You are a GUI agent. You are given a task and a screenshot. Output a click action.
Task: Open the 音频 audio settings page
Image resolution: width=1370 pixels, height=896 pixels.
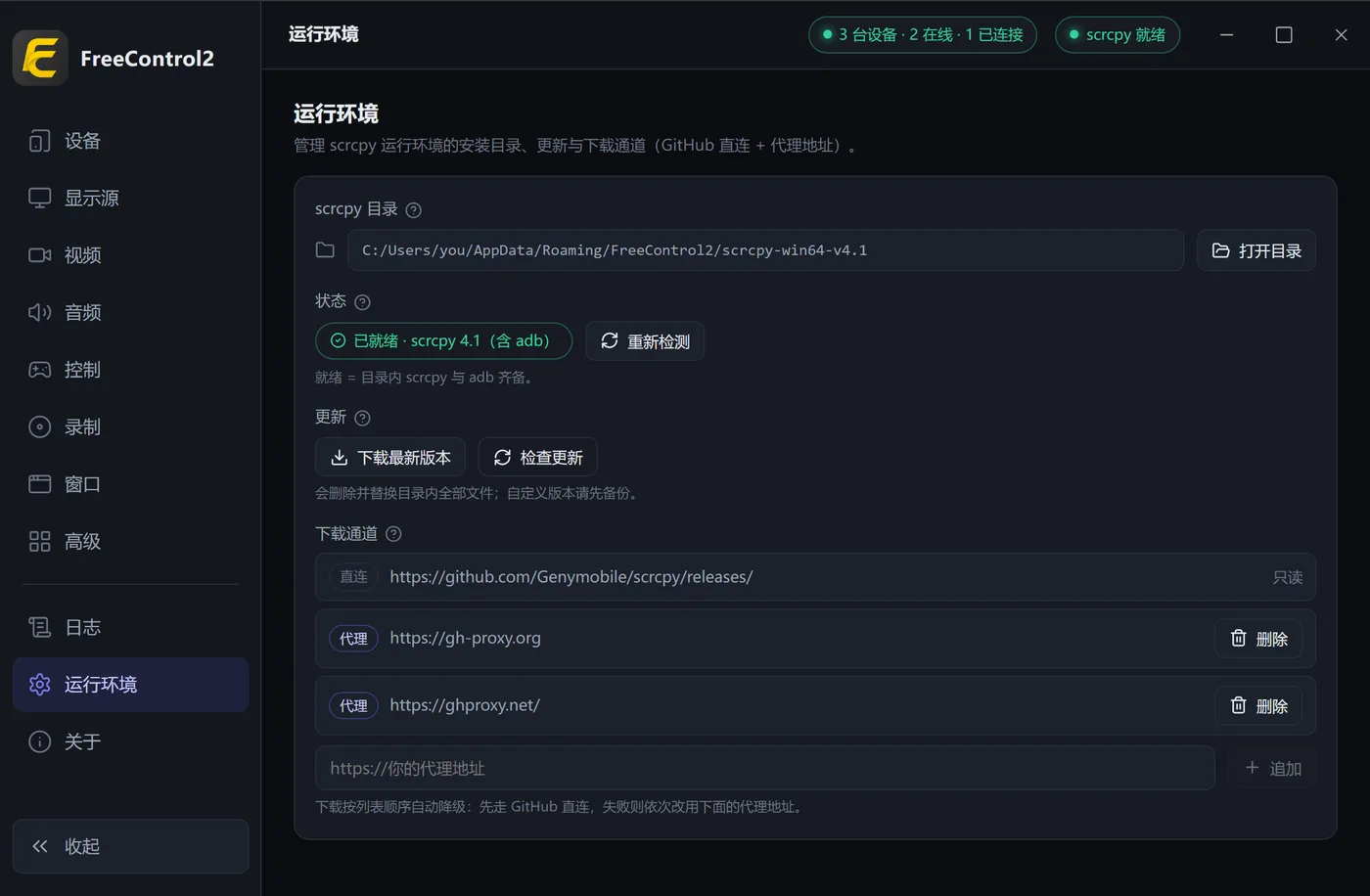coord(130,312)
